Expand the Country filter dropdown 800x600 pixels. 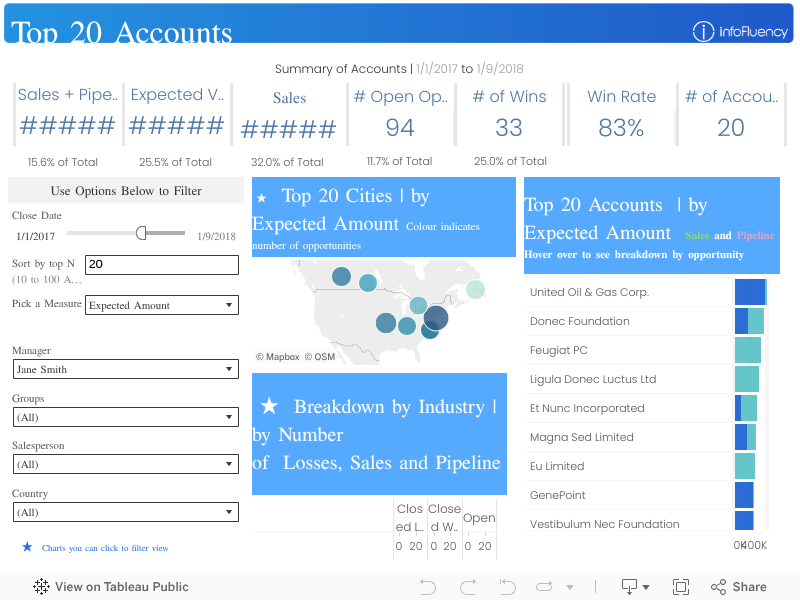click(x=126, y=512)
